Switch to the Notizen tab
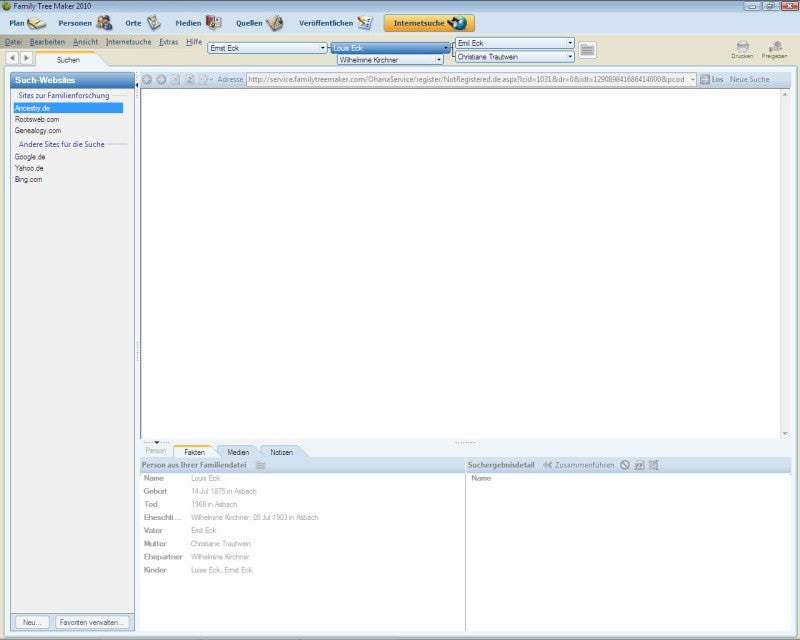 coord(282,452)
